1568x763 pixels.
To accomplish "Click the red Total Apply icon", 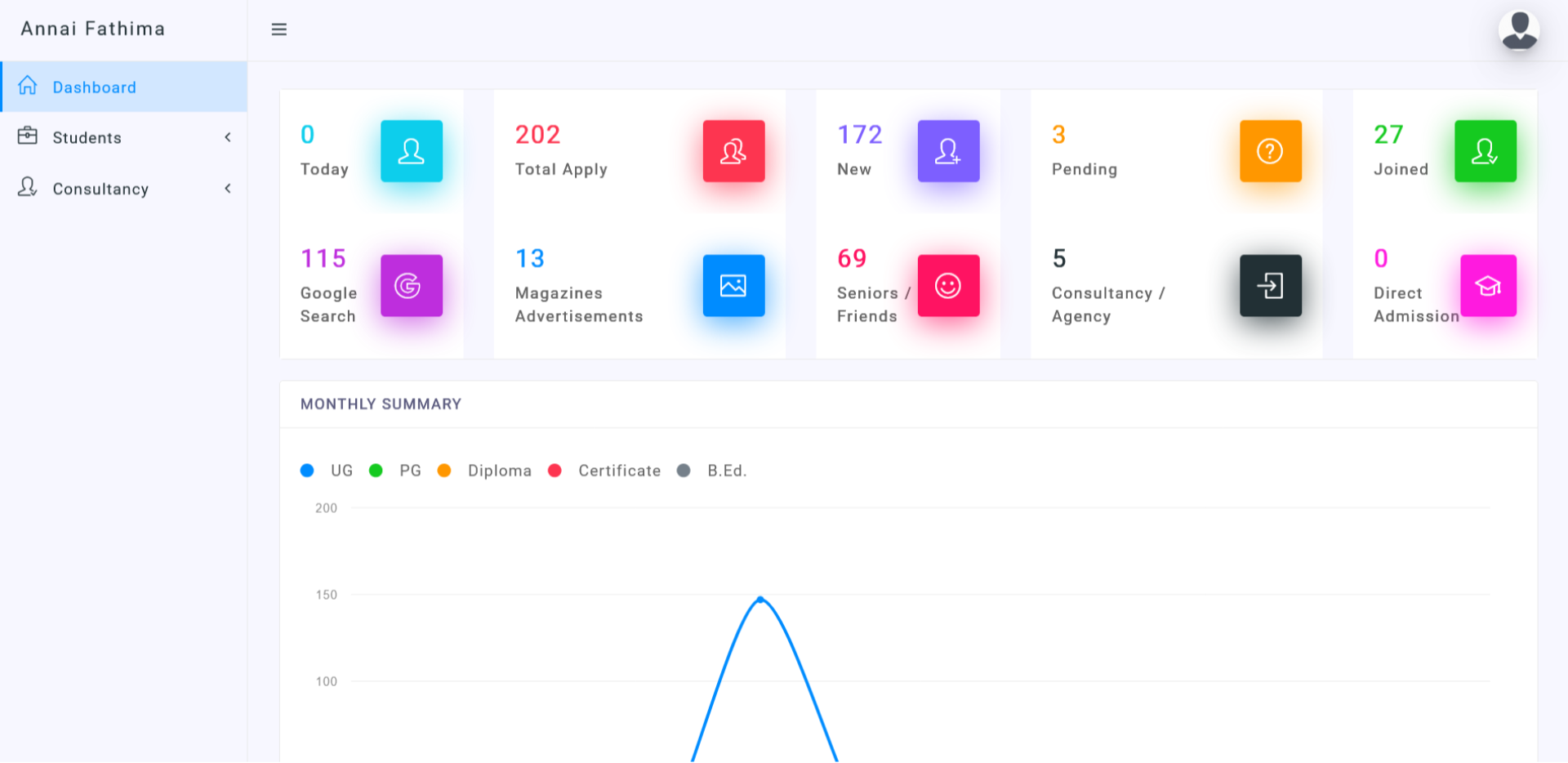I will (x=733, y=151).
